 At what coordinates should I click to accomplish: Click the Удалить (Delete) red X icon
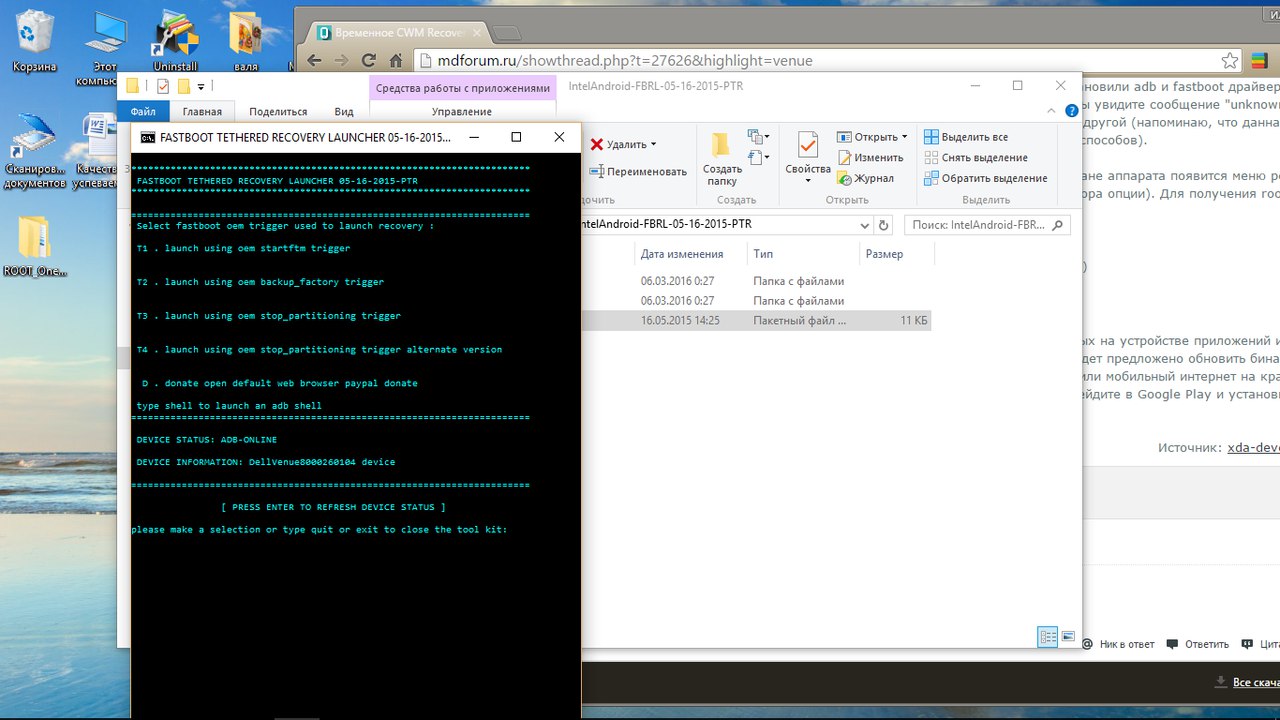597,145
